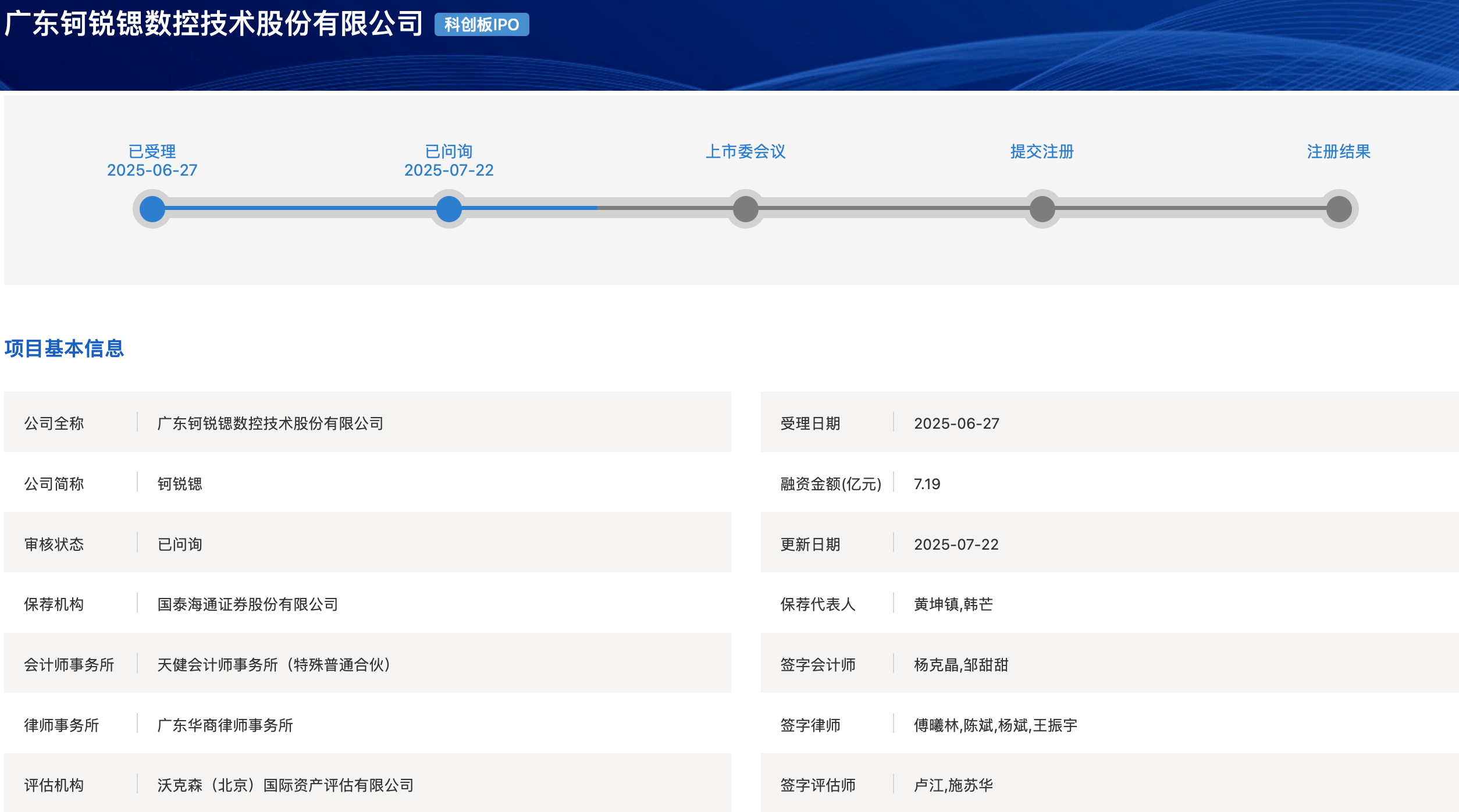Screen dimensions: 1459x812
Task: Click the 保荐代表人 field label
Action: (818, 604)
